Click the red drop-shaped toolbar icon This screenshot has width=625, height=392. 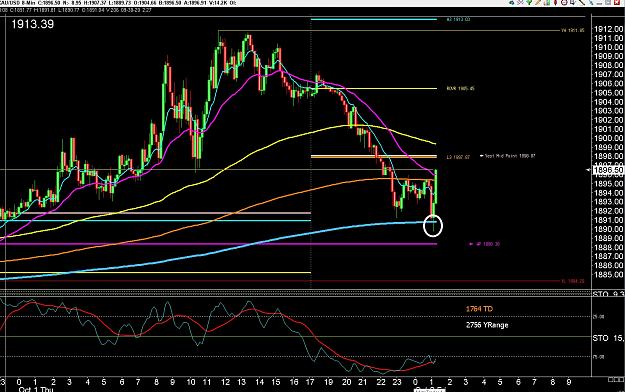pyautogui.click(x=555, y=2)
